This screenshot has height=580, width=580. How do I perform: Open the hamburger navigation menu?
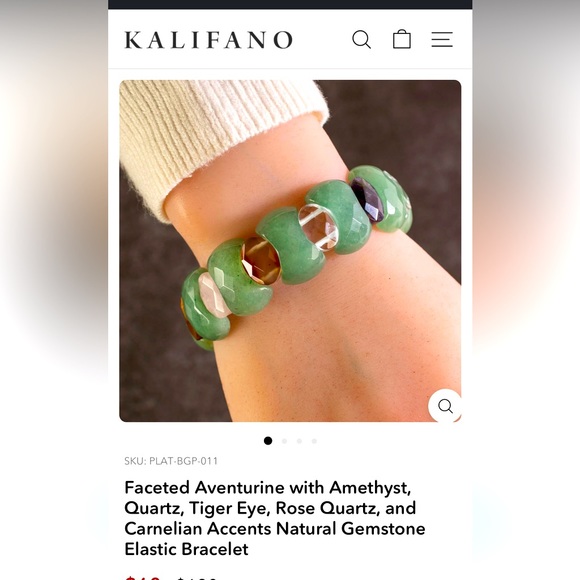click(442, 40)
